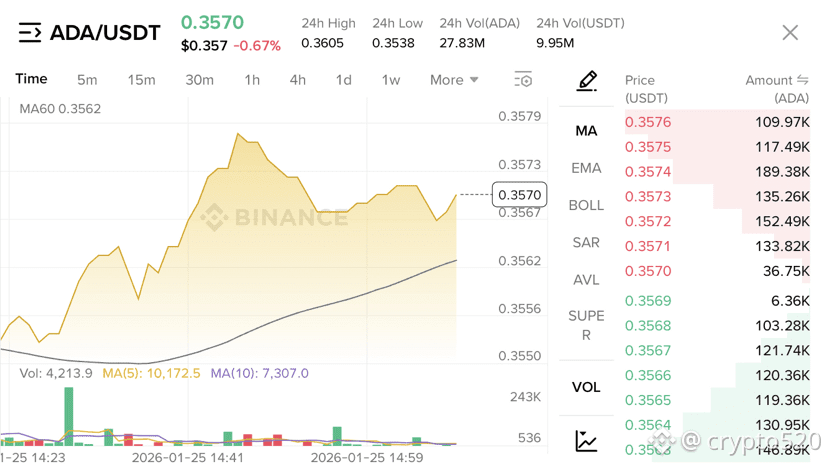
Task: Toggle the MA indicator
Action: click(x=586, y=131)
